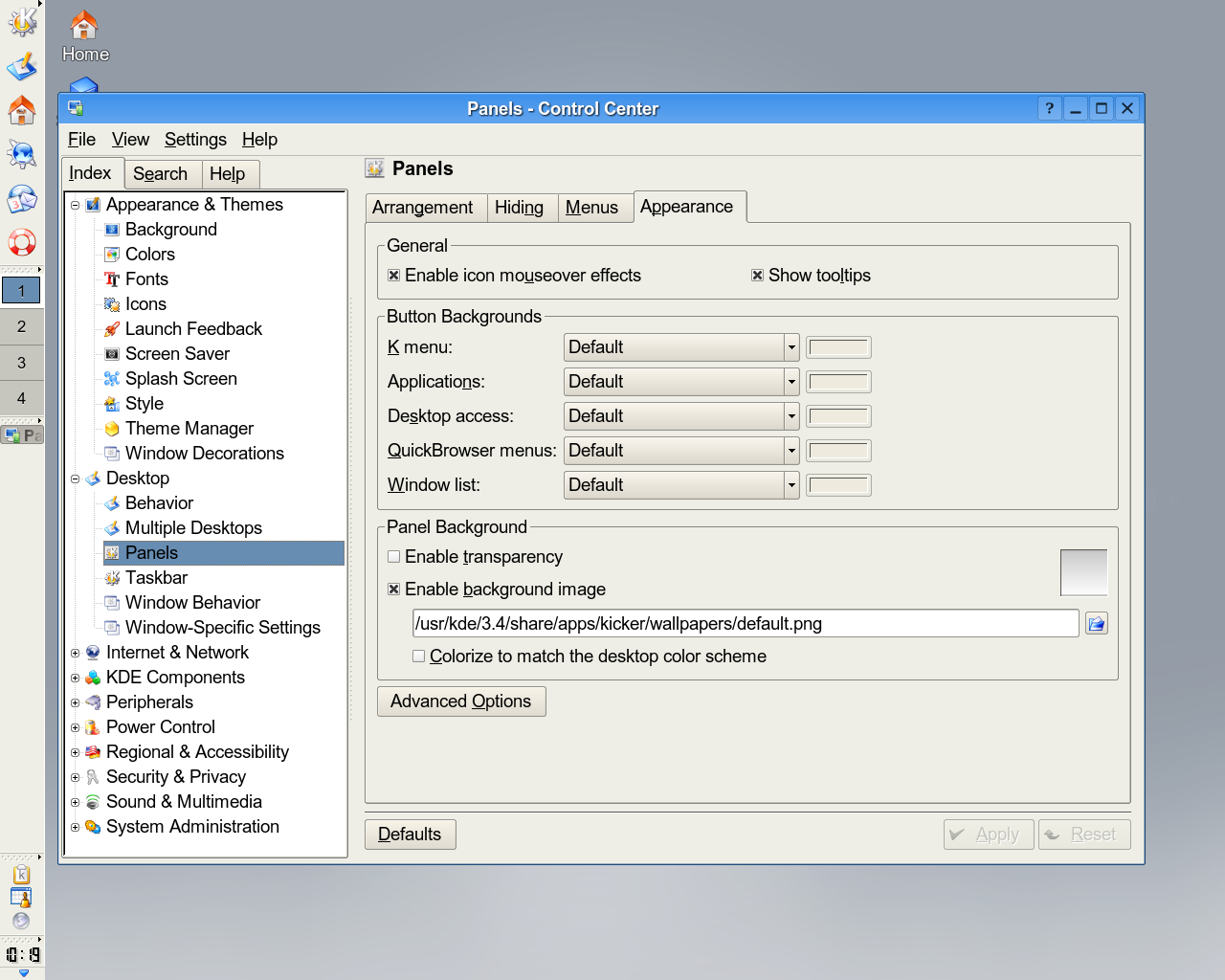Open the View menu
Screen dimensions: 1225x980
pos(130,140)
